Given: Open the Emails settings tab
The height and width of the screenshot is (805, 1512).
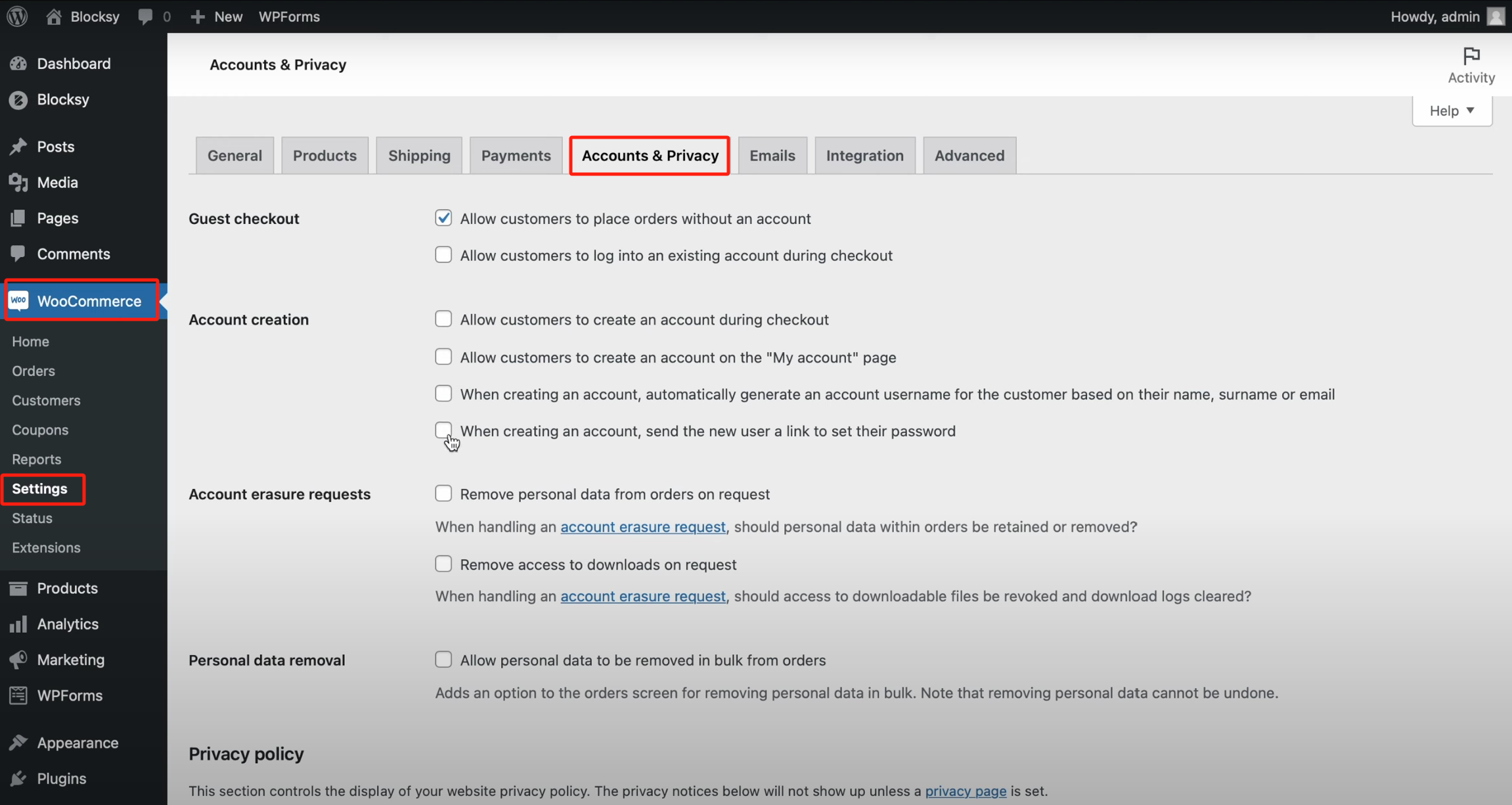Looking at the screenshot, I should pos(772,156).
